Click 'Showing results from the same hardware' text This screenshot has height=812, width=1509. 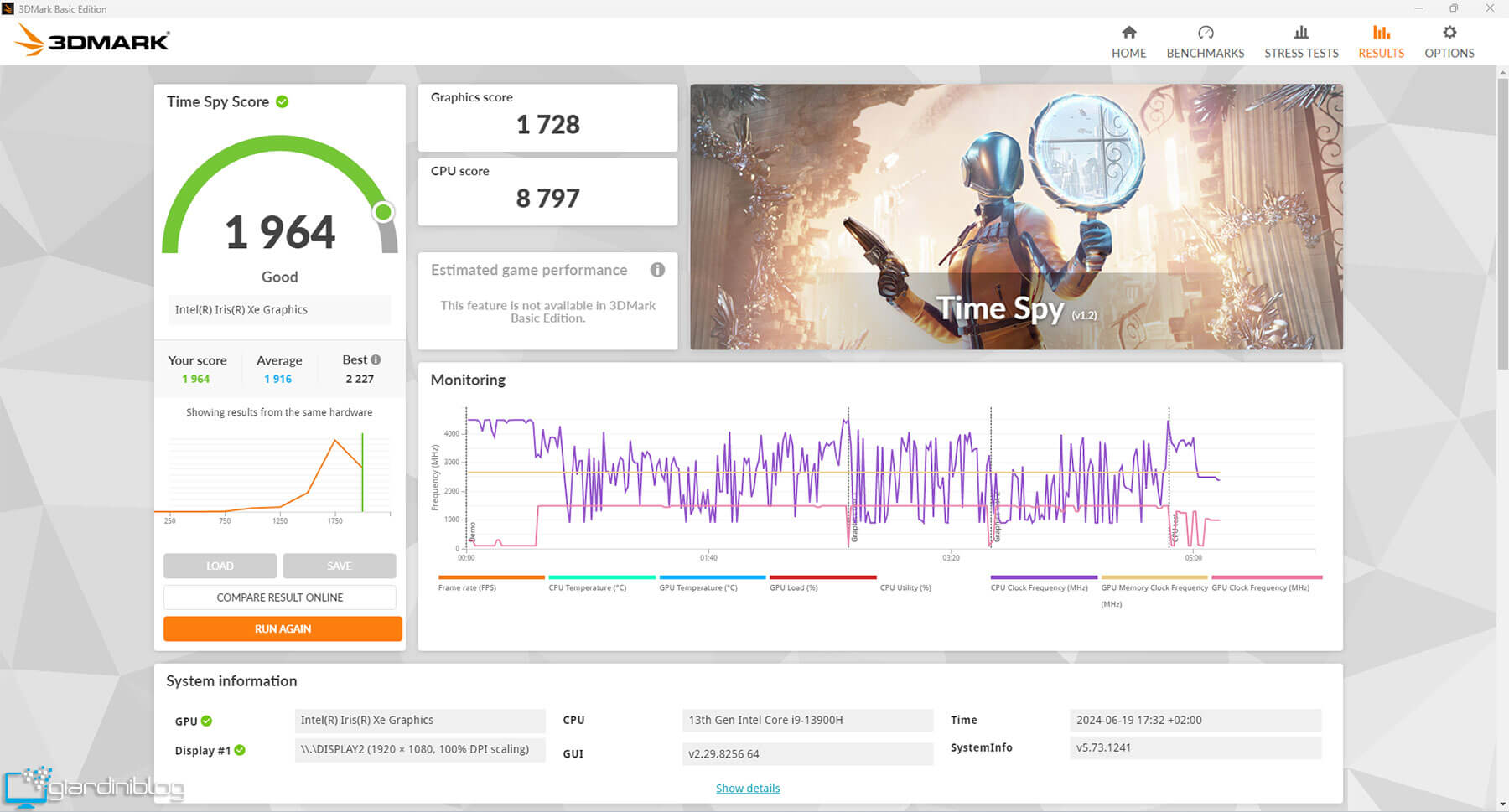click(x=279, y=412)
